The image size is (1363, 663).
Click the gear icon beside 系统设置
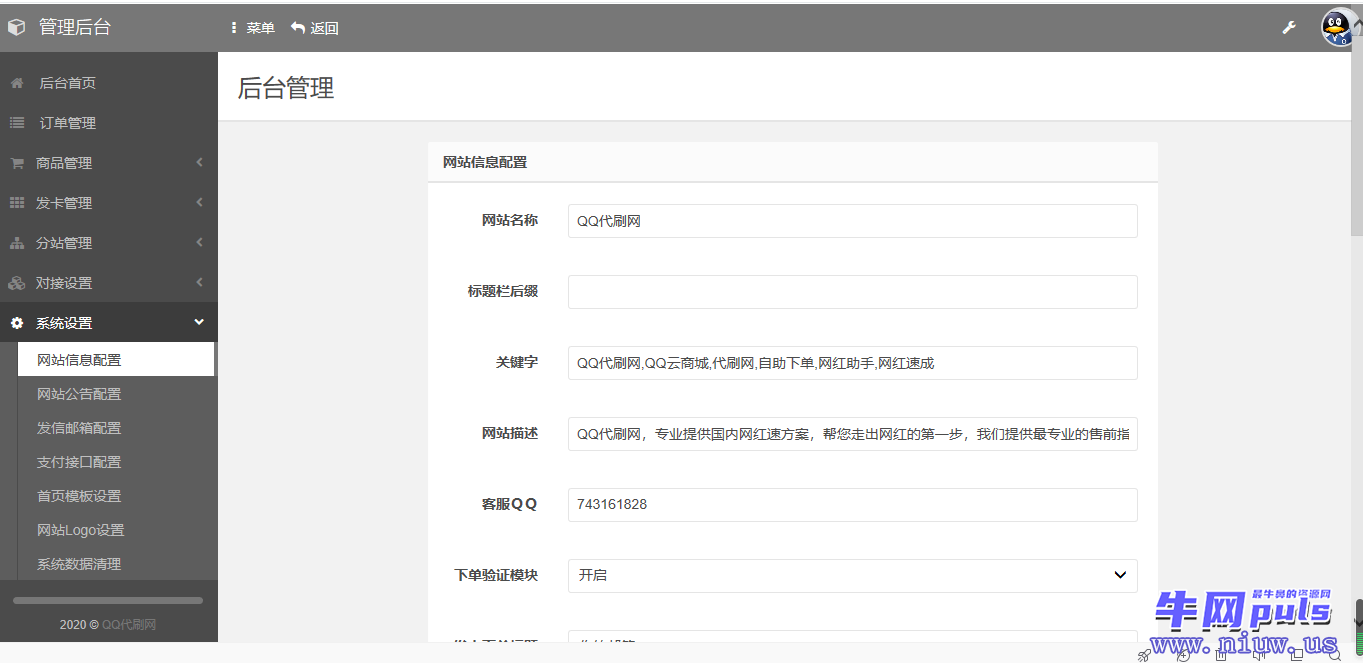(x=17, y=323)
